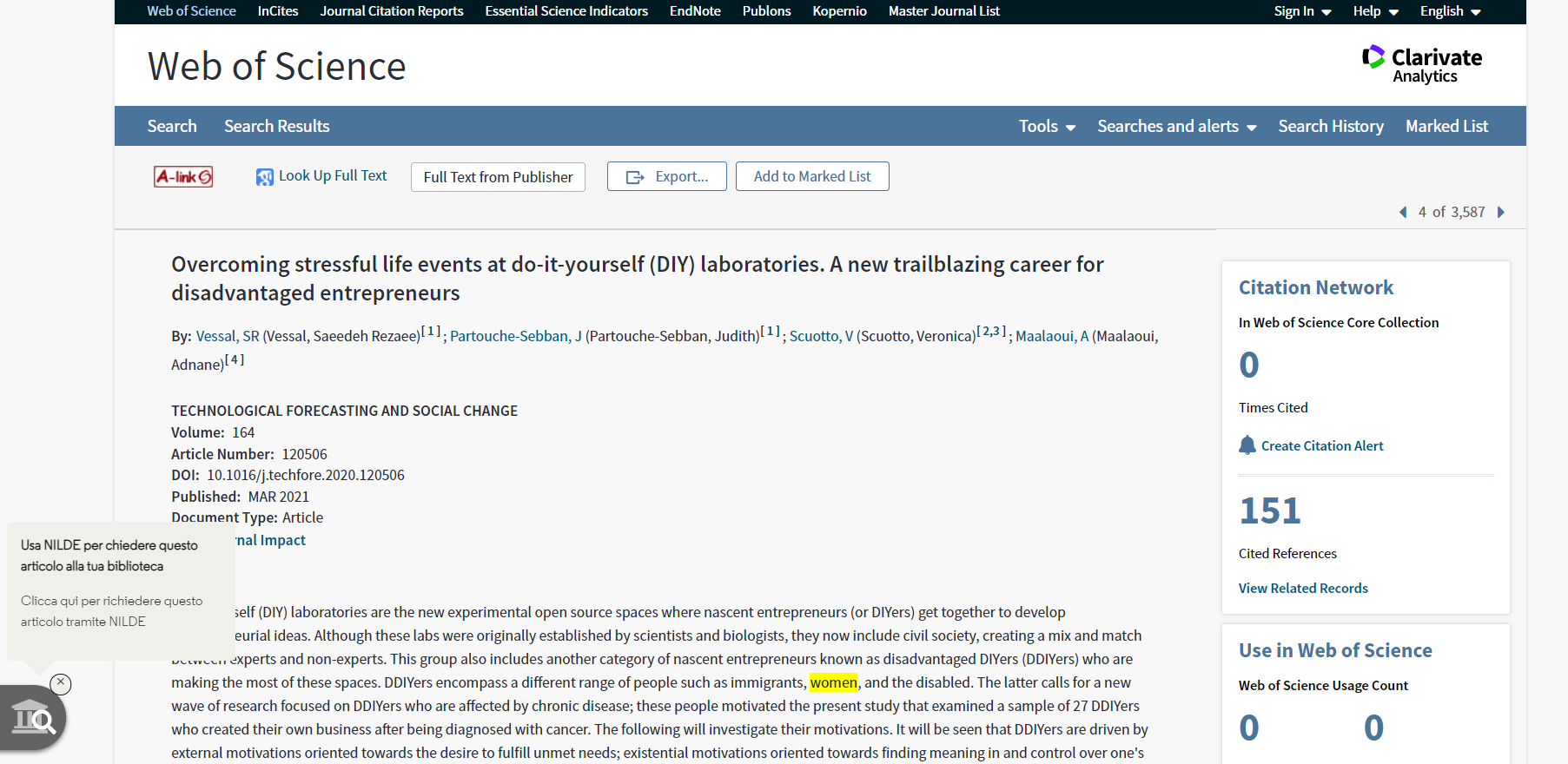Screen dimensions: 1568x764
Task: Click the Look Up Full Text link
Action: [x=333, y=175]
